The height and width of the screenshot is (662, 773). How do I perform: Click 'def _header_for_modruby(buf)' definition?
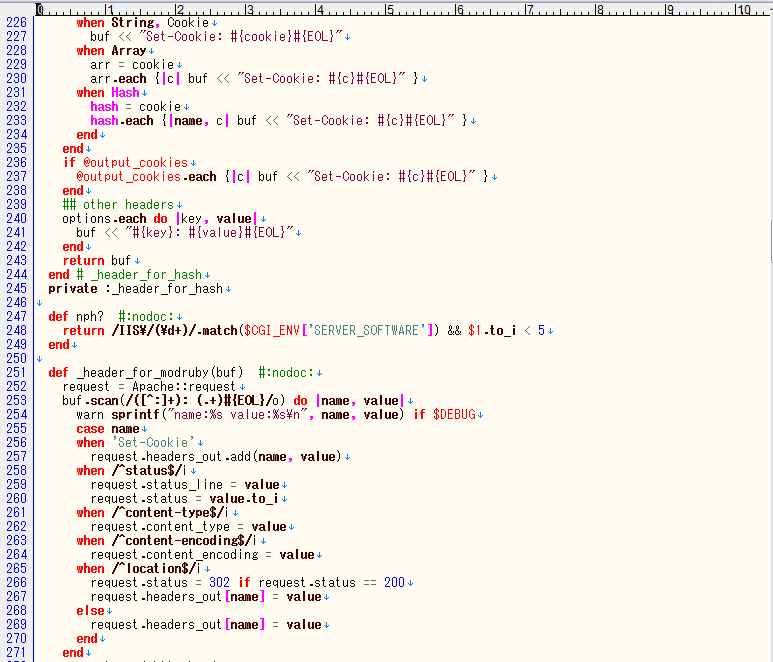click(146, 373)
